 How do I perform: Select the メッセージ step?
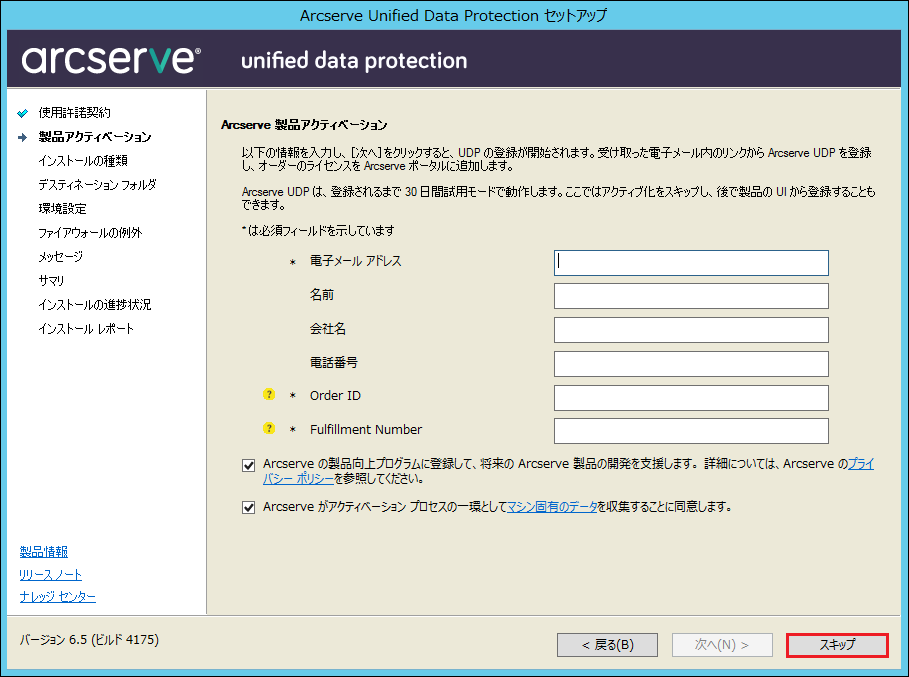(x=60, y=256)
